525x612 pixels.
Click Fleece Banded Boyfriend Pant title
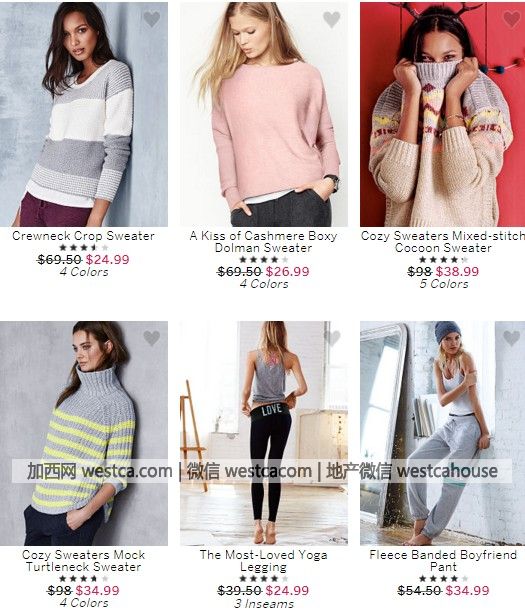pyautogui.click(x=443, y=560)
